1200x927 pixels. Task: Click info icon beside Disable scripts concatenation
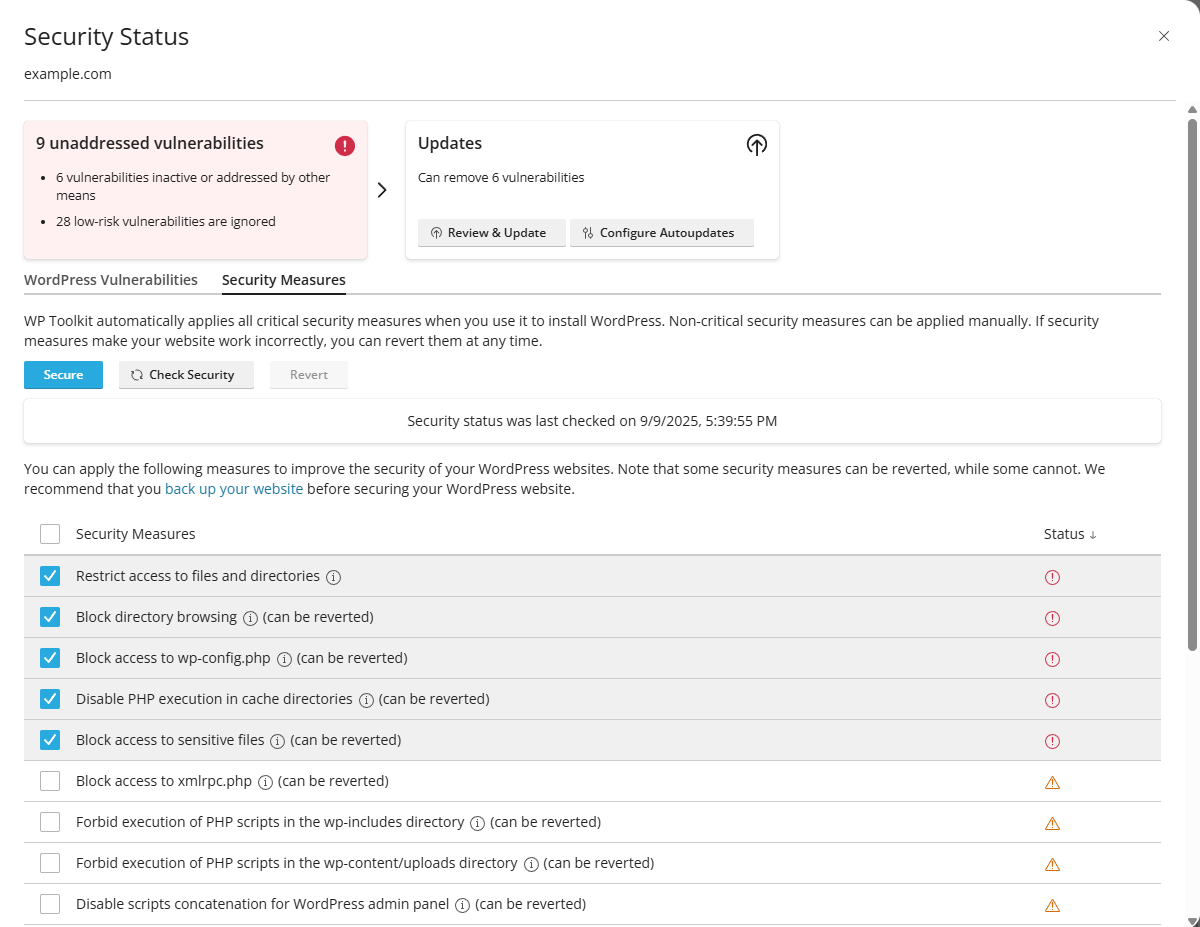(462, 905)
